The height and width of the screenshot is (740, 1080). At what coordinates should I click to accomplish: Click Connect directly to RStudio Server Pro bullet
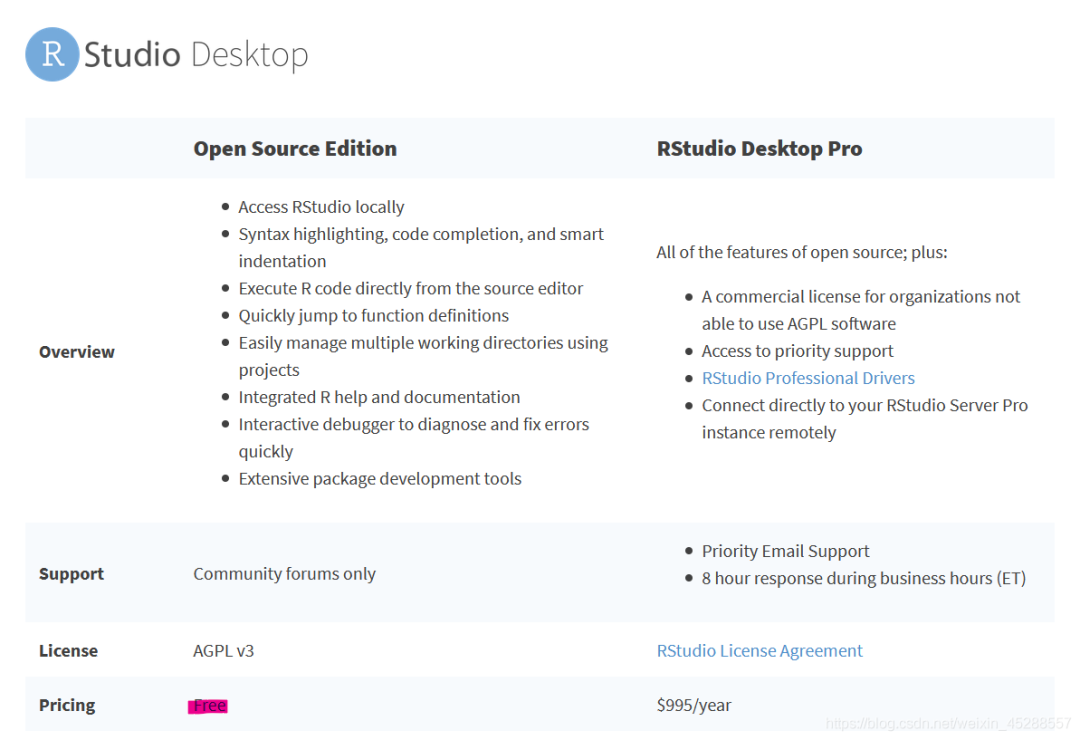864,419
